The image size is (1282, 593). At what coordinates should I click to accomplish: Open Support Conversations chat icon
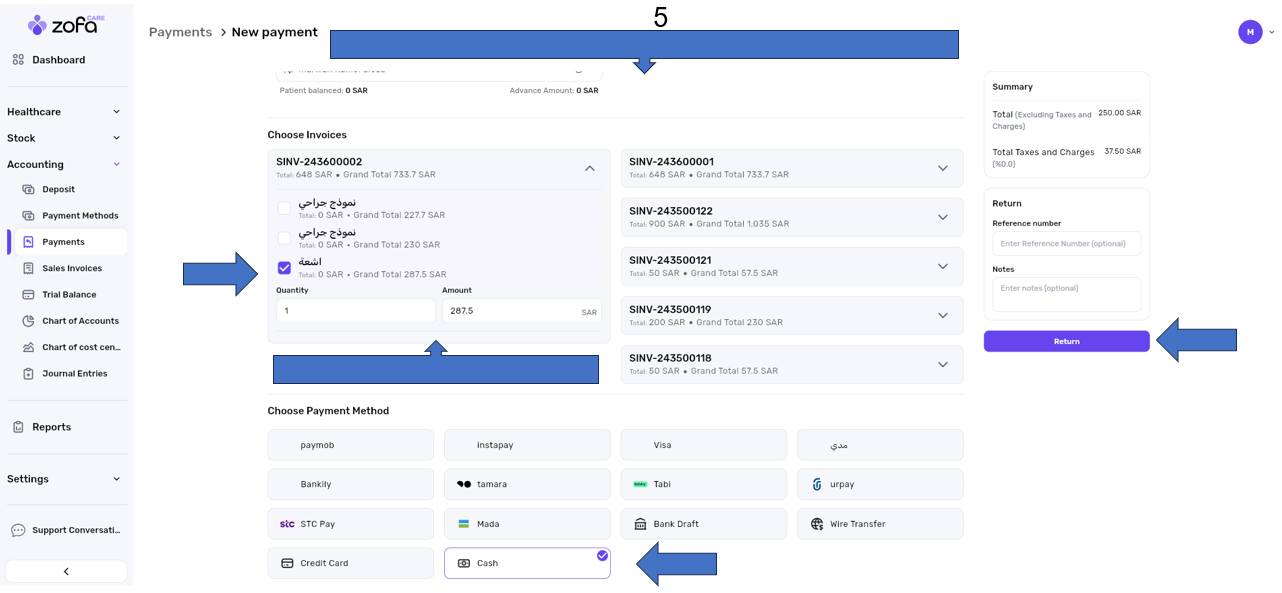coord(18,530)
